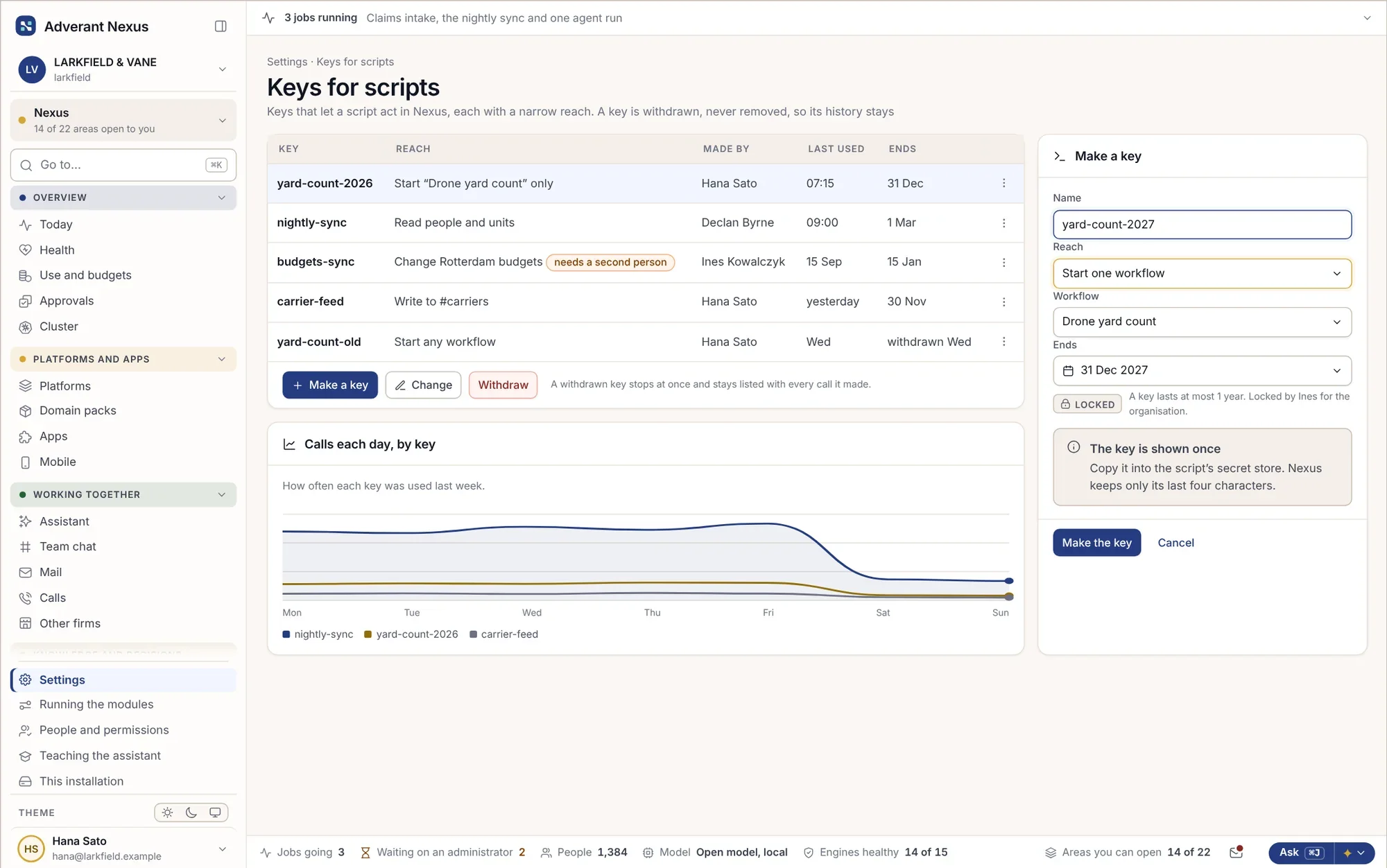
Task: Open the row menu for budgets-sync
Action: pyautogui.click(x=1003, y=262)
